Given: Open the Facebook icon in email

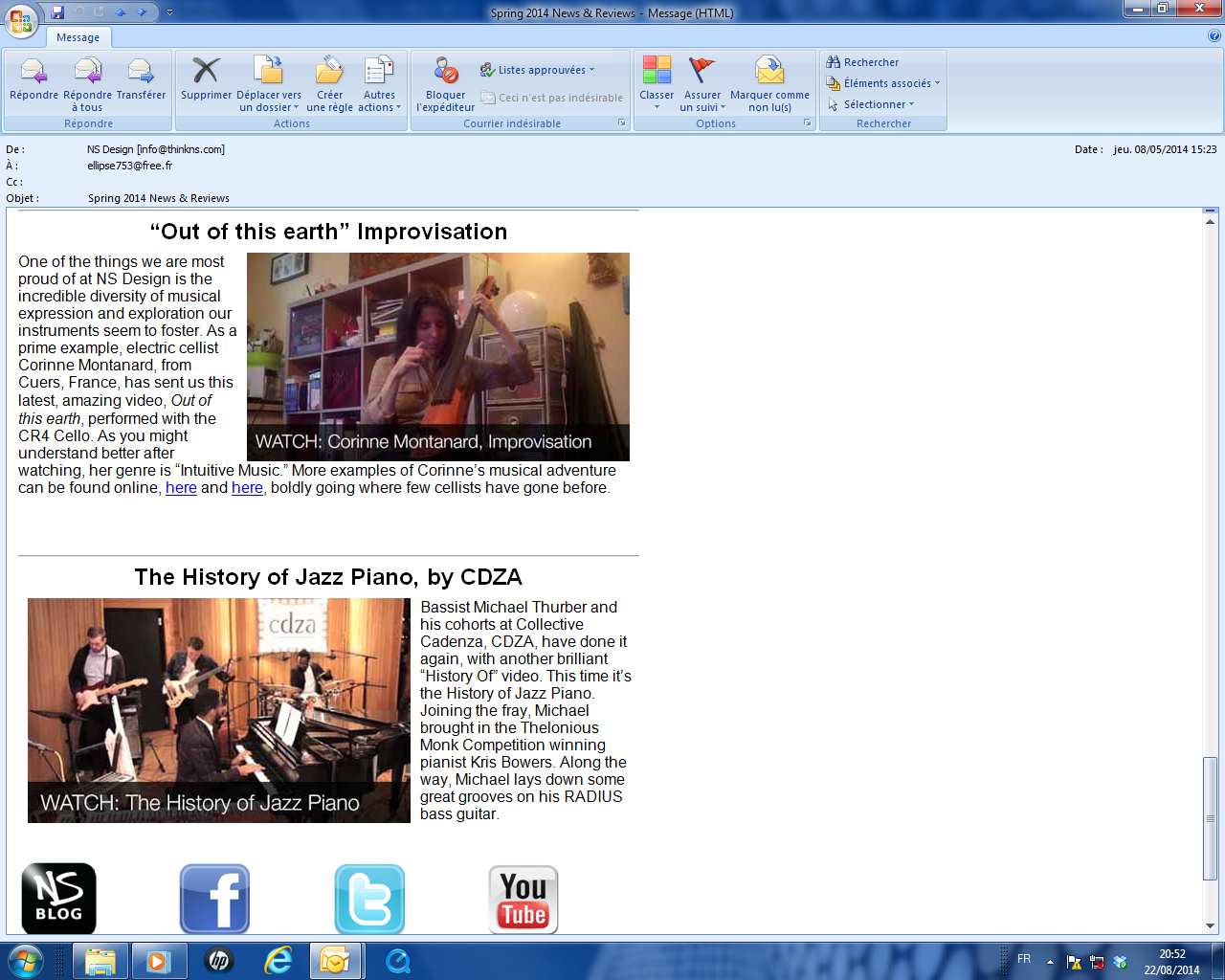Looking at the screenshot, I should 214,899.
